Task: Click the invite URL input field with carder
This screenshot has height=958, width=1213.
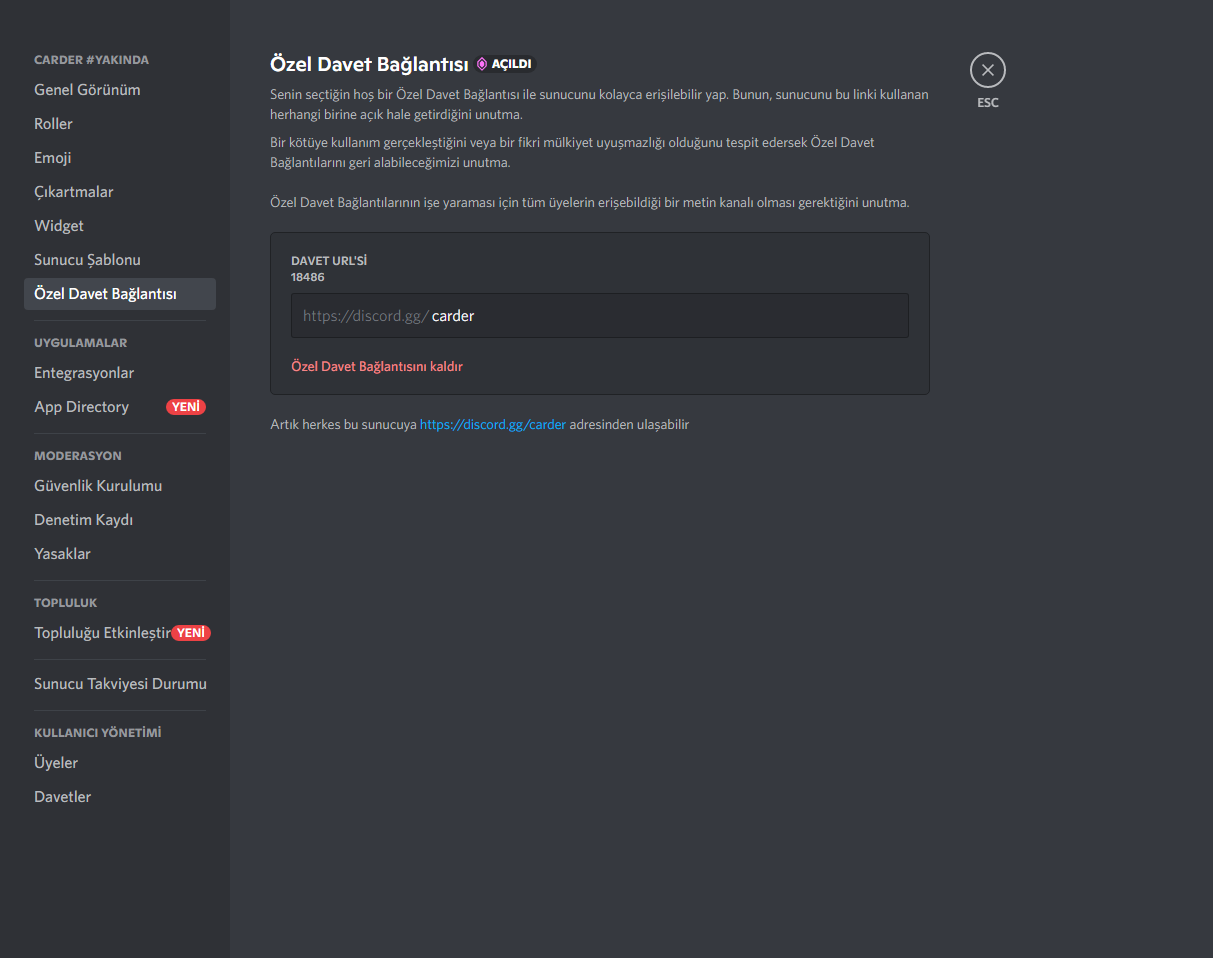Action: tap(600, 315)
